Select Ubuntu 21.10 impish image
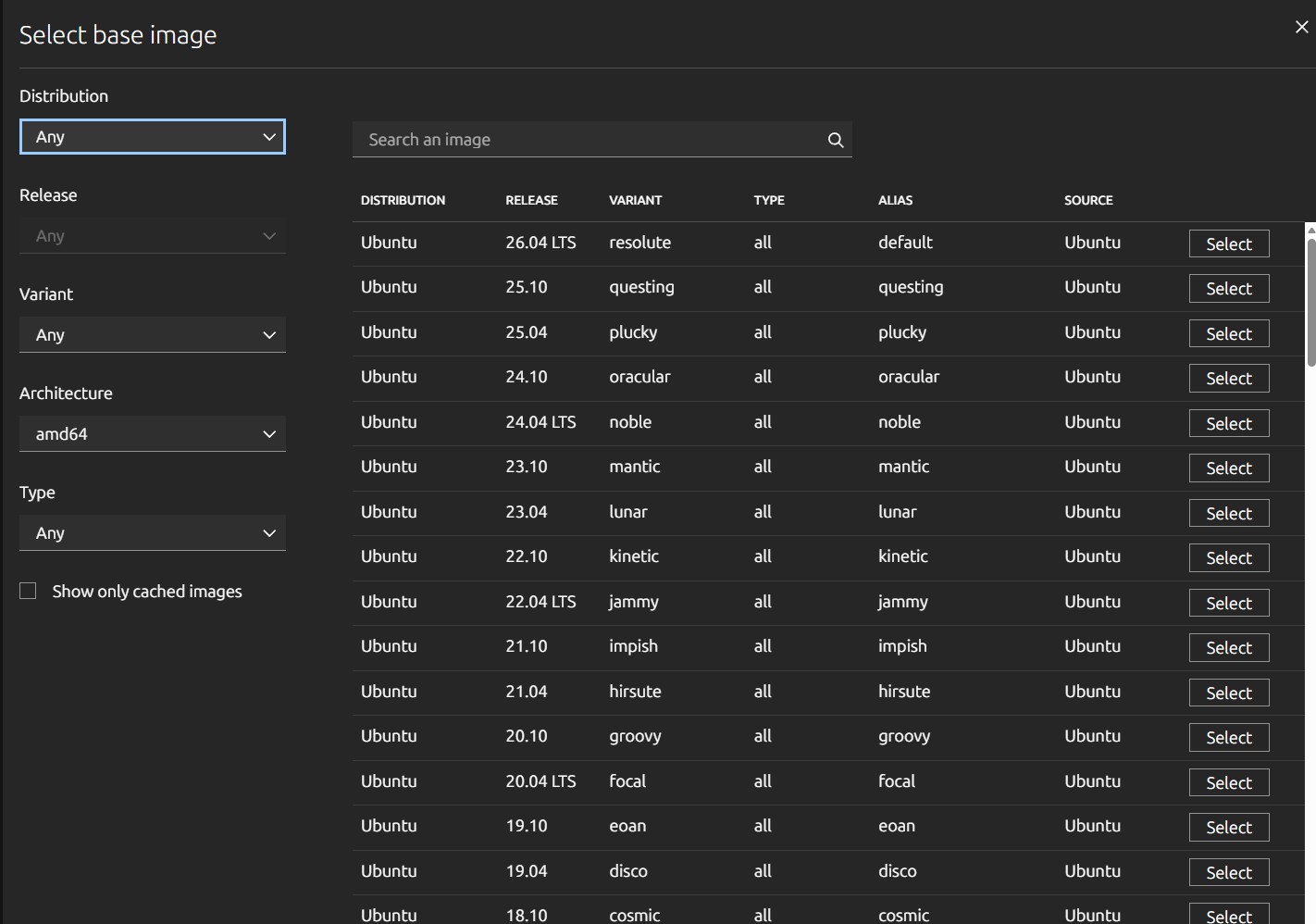The image size is (1316, 924). (x=1229, y=648)
